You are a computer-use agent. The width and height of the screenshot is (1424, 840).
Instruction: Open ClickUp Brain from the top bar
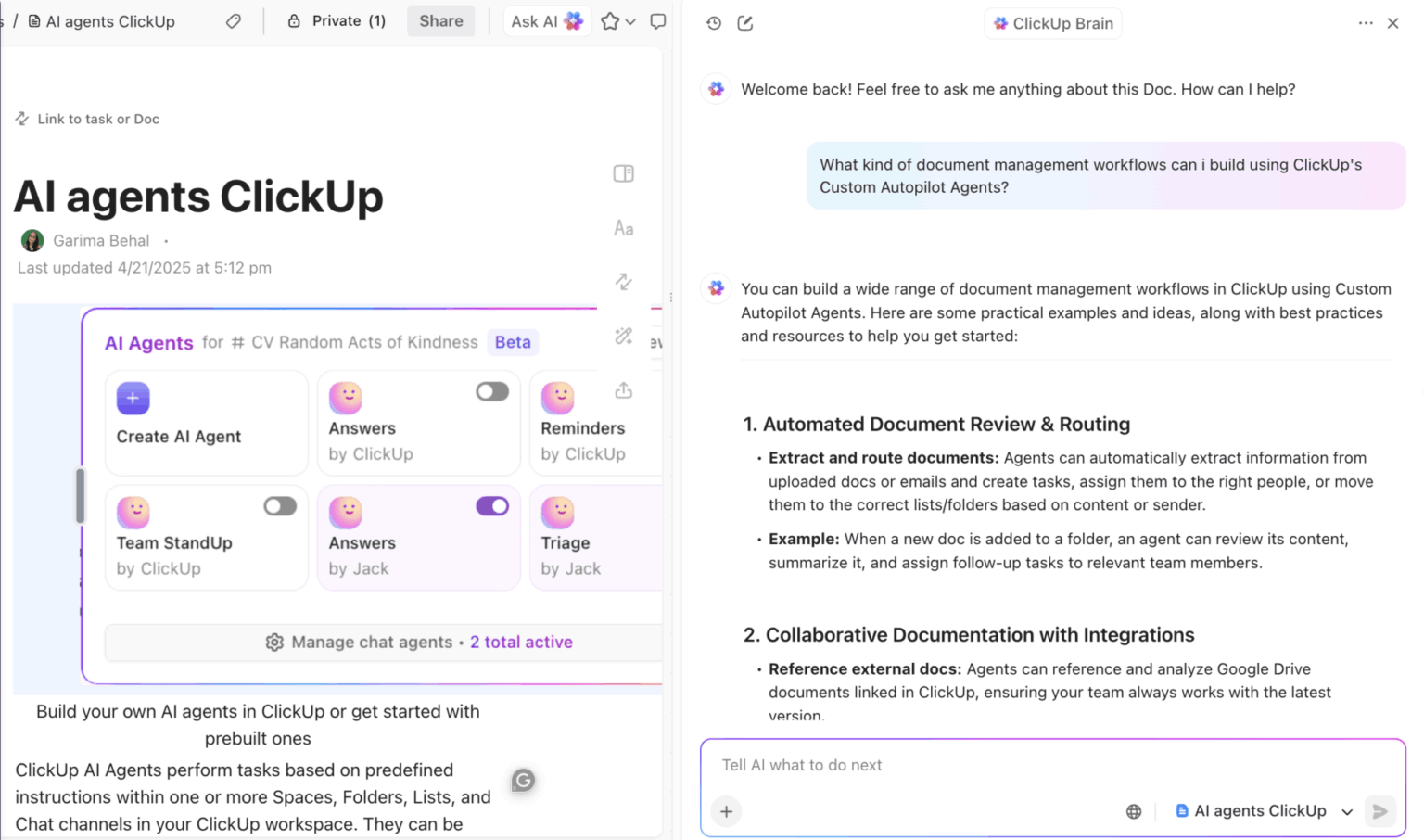point(1052,23)
